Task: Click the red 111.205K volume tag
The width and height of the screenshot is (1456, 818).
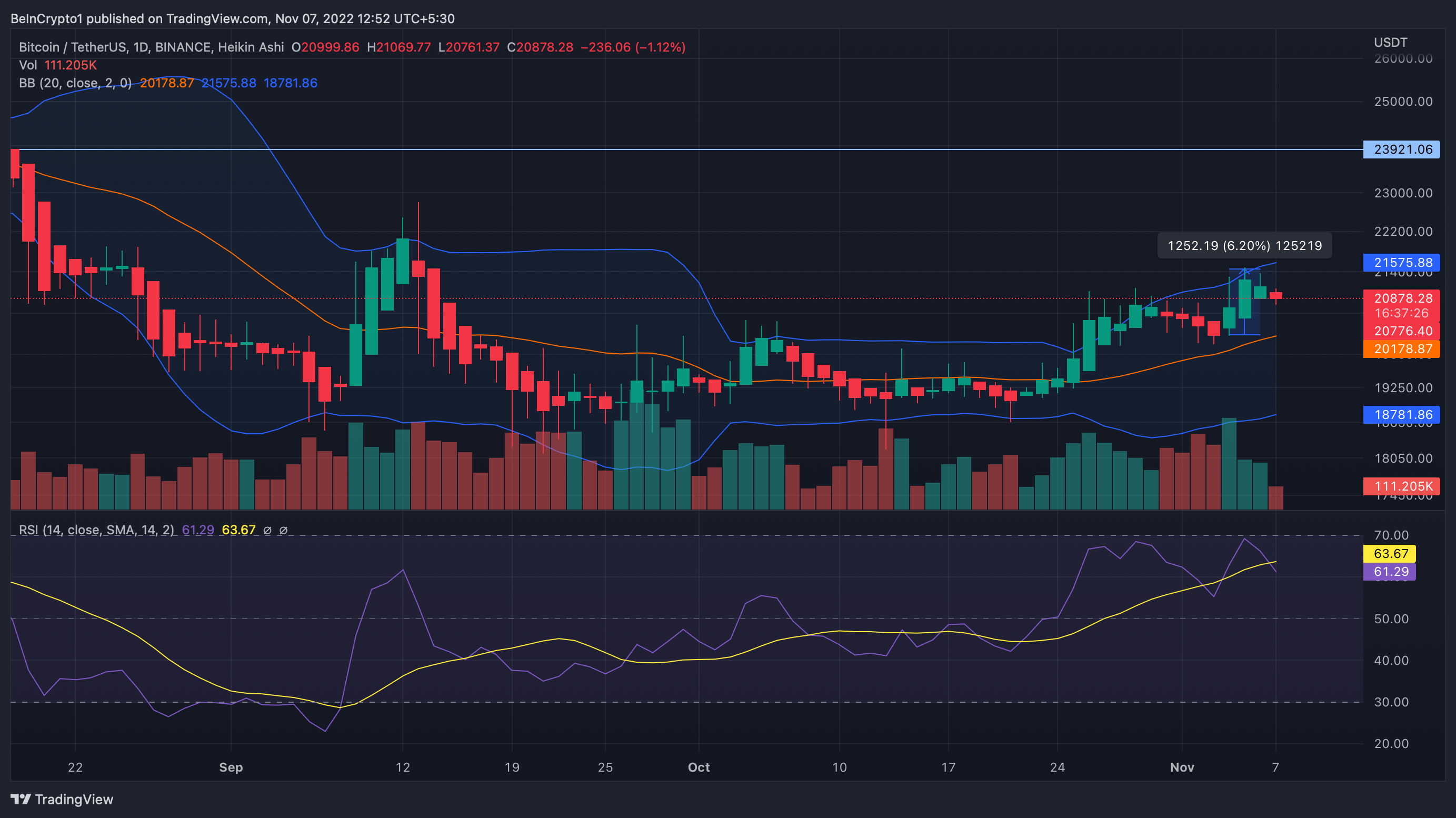Action: [x=1401, y=486]
